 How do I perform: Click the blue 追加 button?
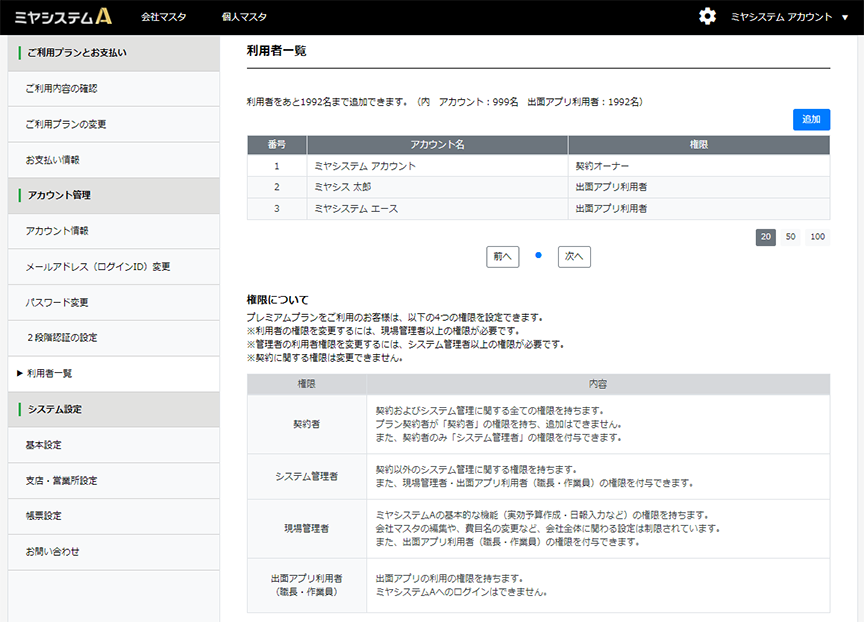pos(811,120)
